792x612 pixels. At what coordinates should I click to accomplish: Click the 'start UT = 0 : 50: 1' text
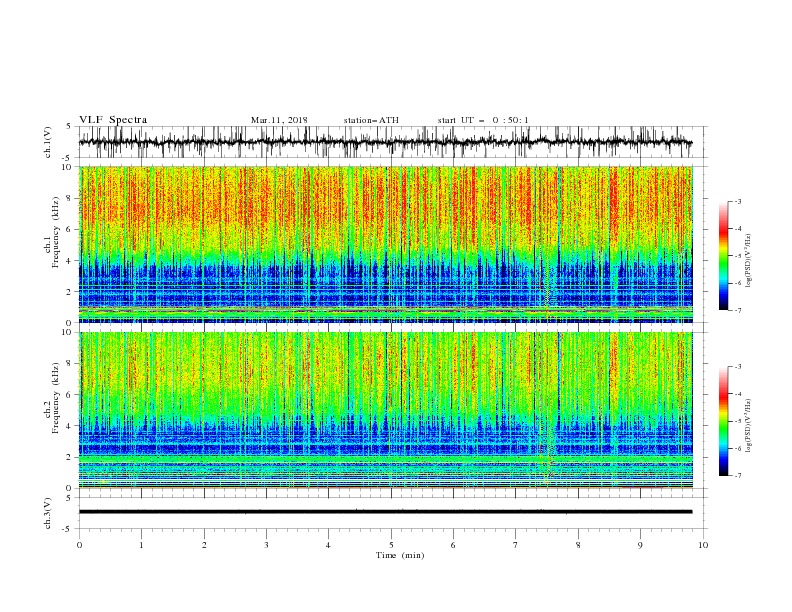[x=483, y=120]
